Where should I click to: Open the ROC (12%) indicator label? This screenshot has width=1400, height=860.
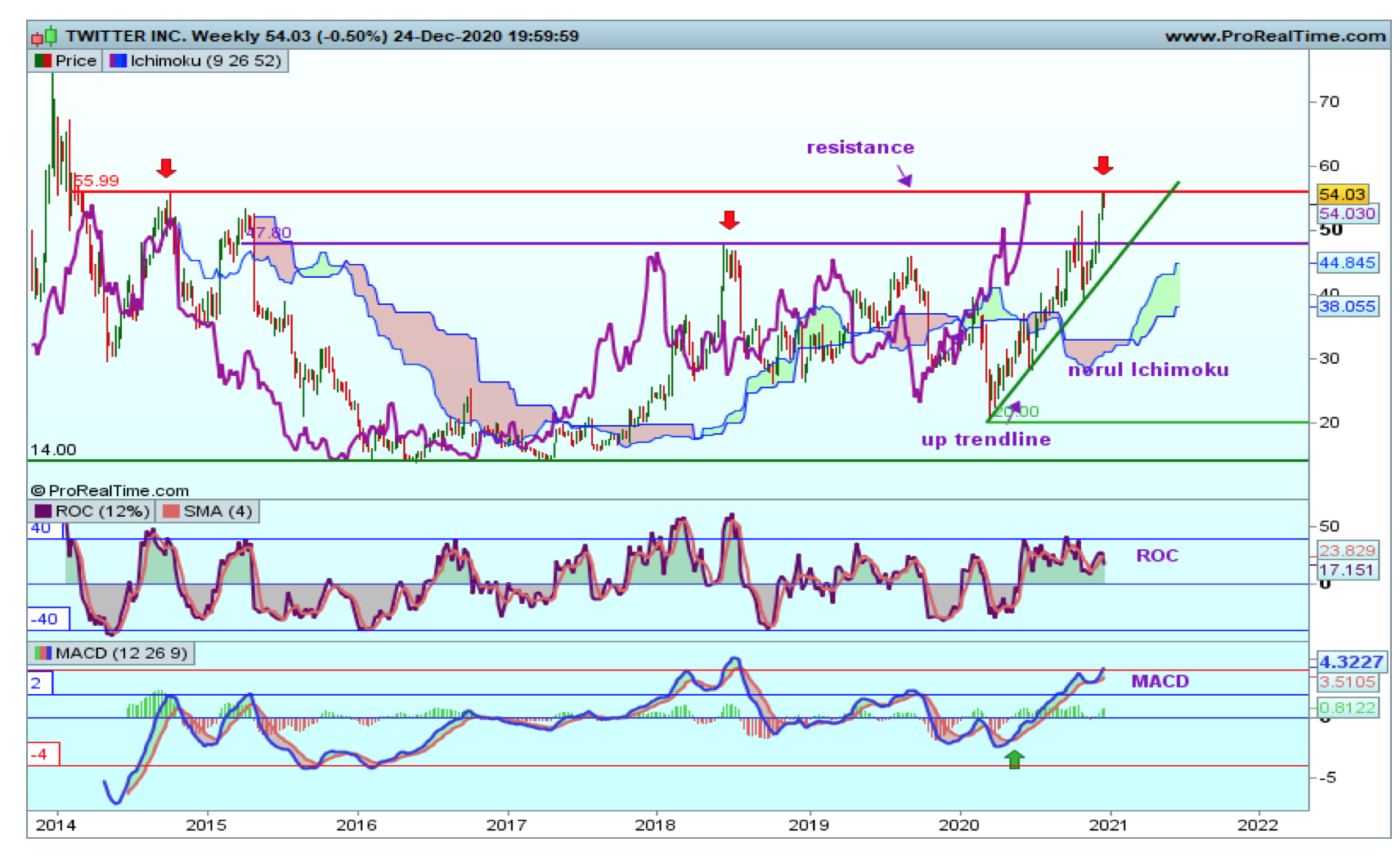(x=91, y=511)
